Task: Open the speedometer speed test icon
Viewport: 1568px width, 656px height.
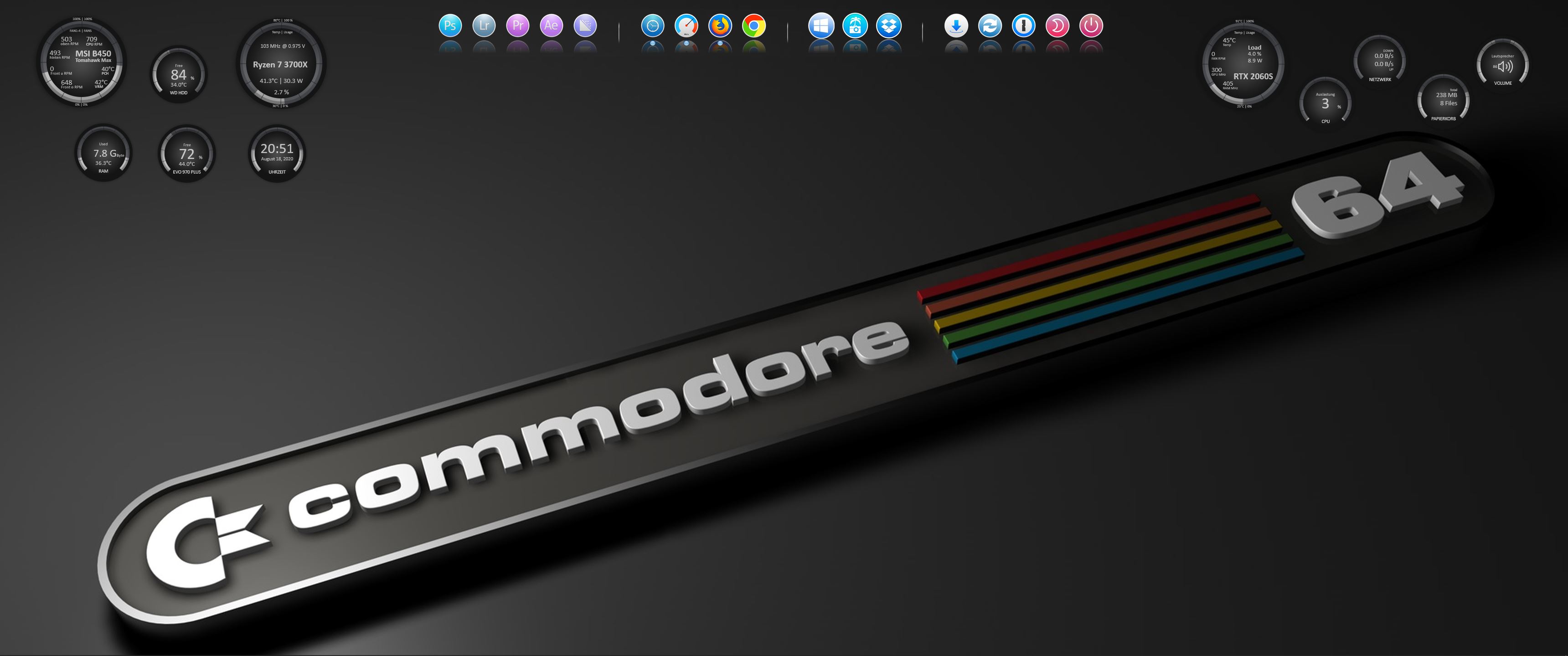Action: tap(686, 26)
